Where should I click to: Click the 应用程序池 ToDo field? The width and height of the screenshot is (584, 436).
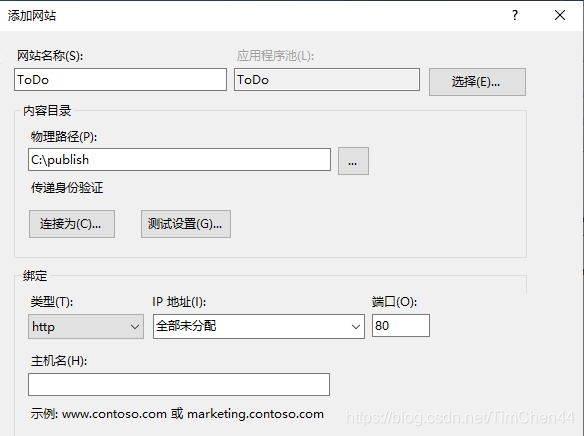[327, 79]
